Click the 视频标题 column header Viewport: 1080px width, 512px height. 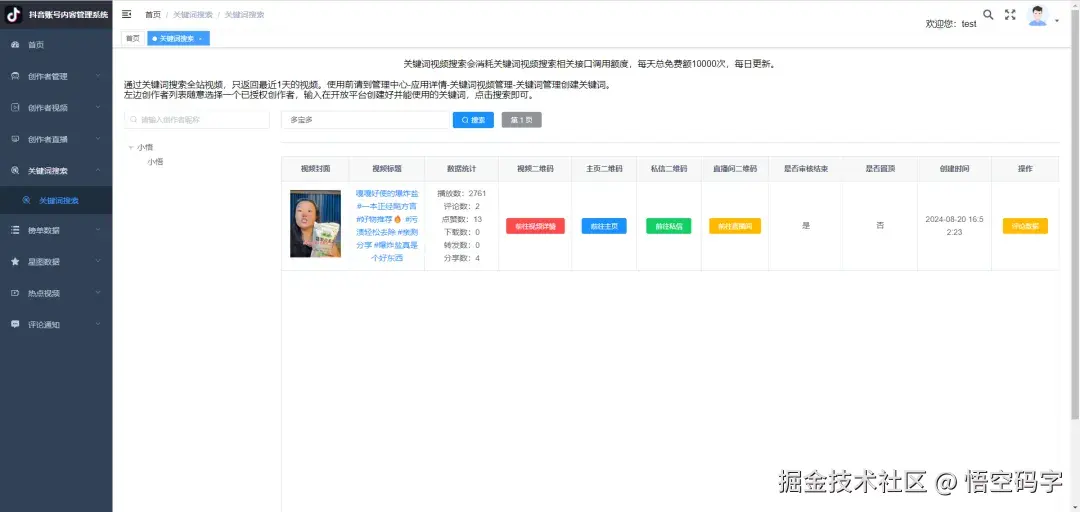pyautogui.click(x=387, y=169)
